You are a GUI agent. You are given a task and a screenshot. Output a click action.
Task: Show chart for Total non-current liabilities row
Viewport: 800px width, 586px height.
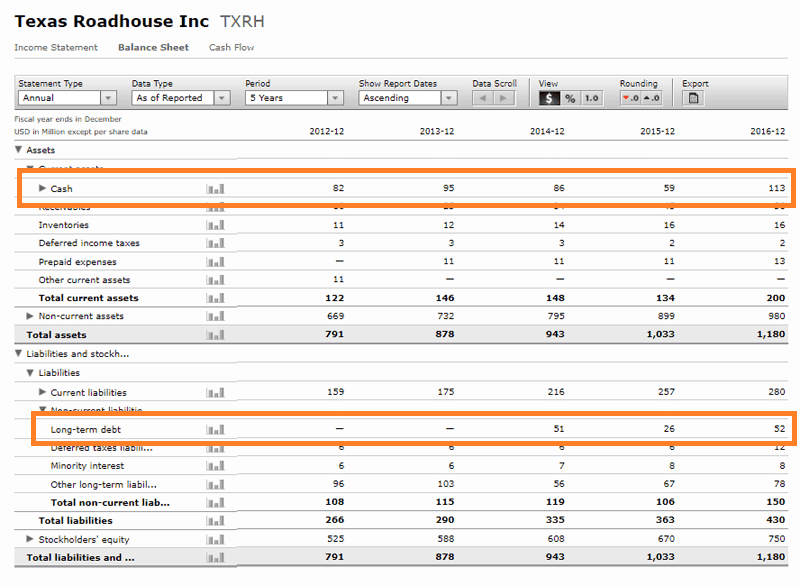tap(215, 503)
